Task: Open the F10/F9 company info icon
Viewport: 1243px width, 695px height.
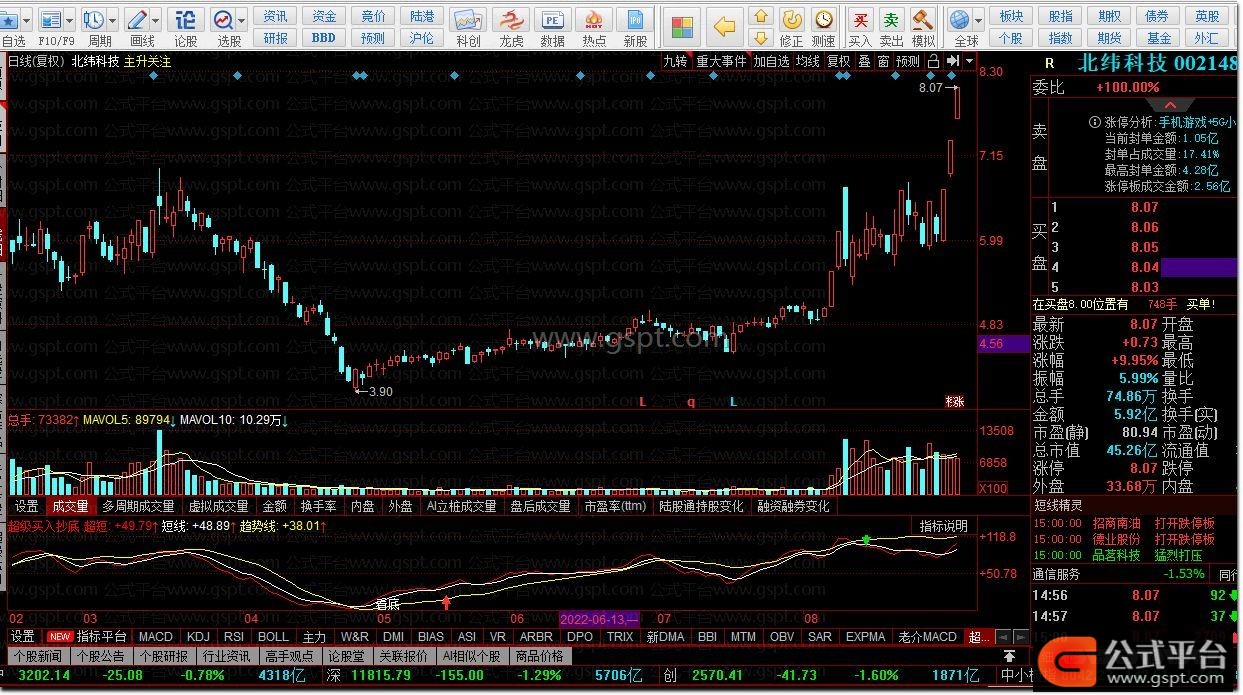Action: pos(51,19)
